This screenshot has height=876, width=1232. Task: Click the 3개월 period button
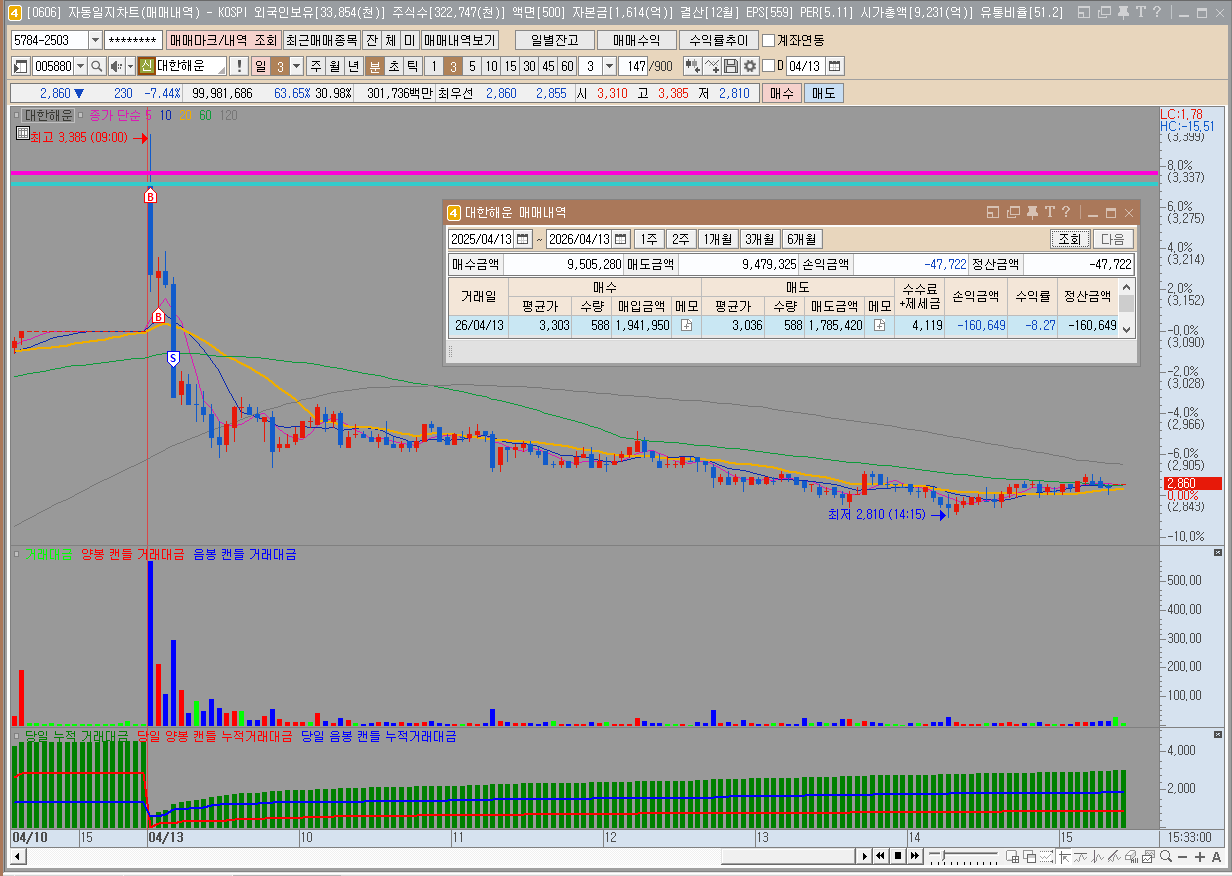[x=759, y=239]
